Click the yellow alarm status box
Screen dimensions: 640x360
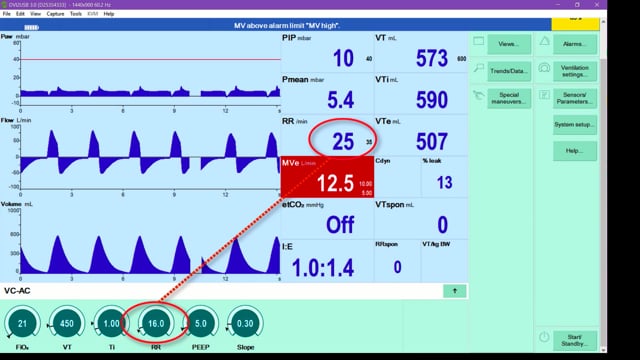[576, 24]
